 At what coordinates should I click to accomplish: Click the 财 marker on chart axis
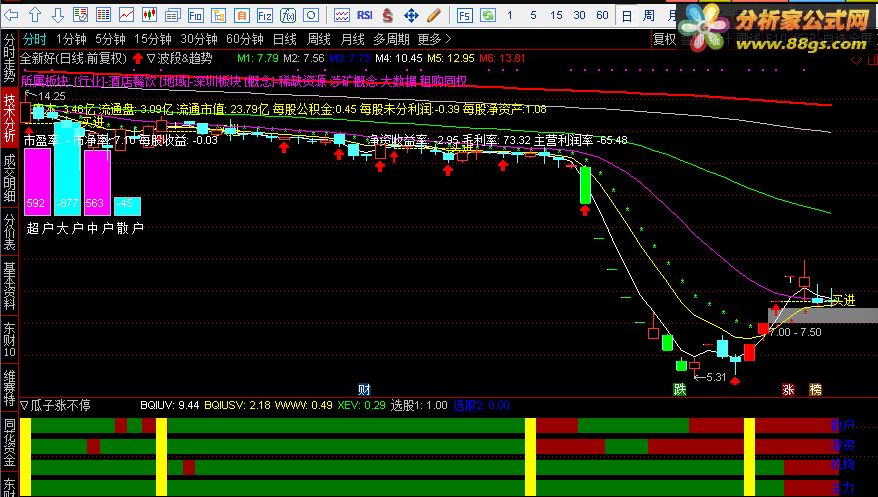click(x=364, y=390)
